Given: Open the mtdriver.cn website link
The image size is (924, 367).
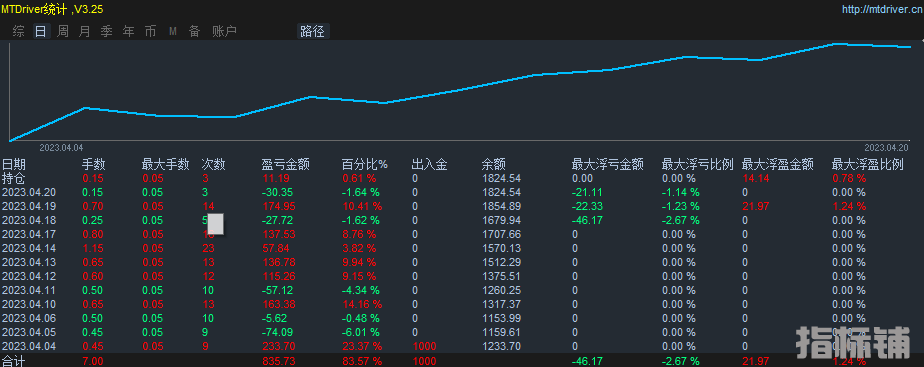Looking at the screenshot, I should point(882,9).
